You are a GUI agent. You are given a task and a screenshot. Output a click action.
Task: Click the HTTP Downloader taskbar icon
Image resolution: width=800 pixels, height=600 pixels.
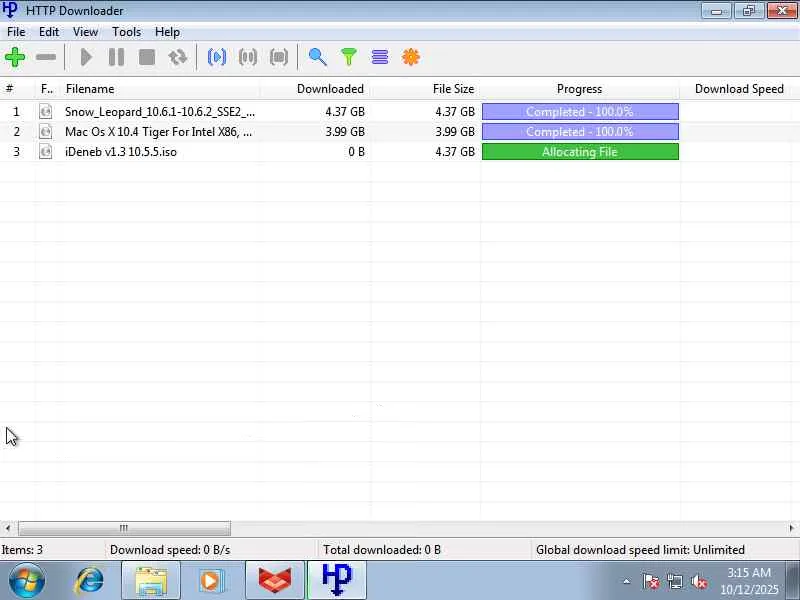(337, 581)
